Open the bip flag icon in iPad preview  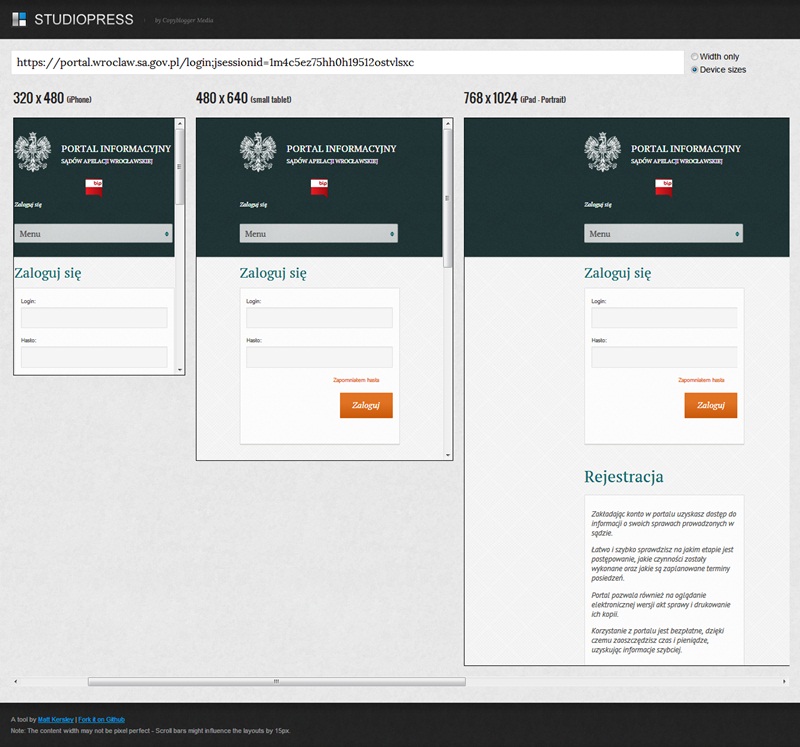coord(664,187)
